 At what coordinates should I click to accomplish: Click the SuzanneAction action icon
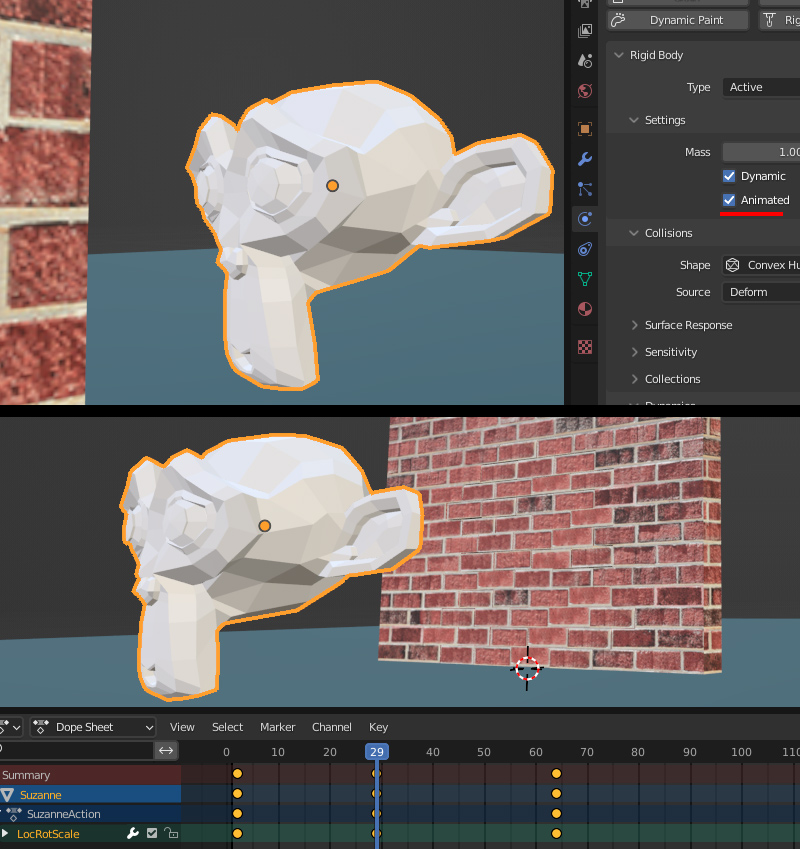tap(14, 814)
